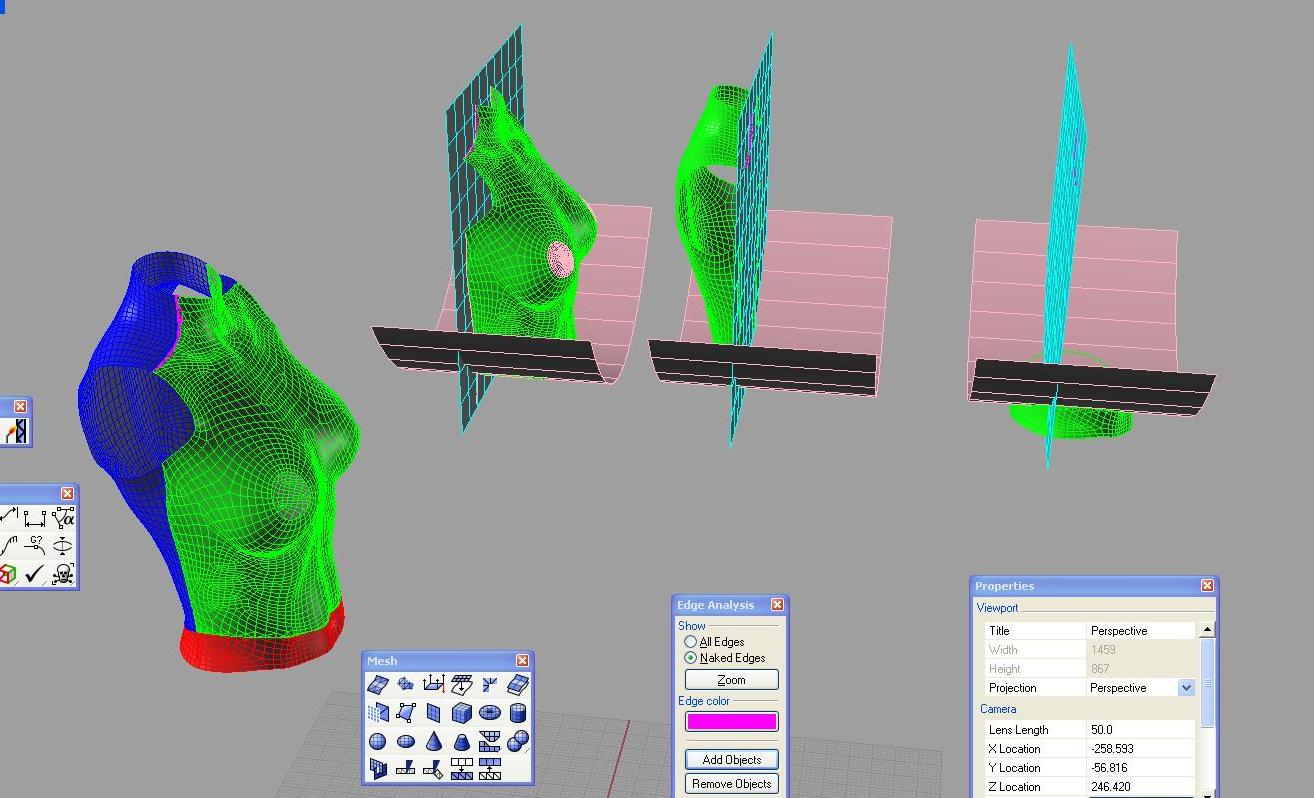
Task: Click the quads-to-triangles conversion icon
Action: [x=462, y=769]
